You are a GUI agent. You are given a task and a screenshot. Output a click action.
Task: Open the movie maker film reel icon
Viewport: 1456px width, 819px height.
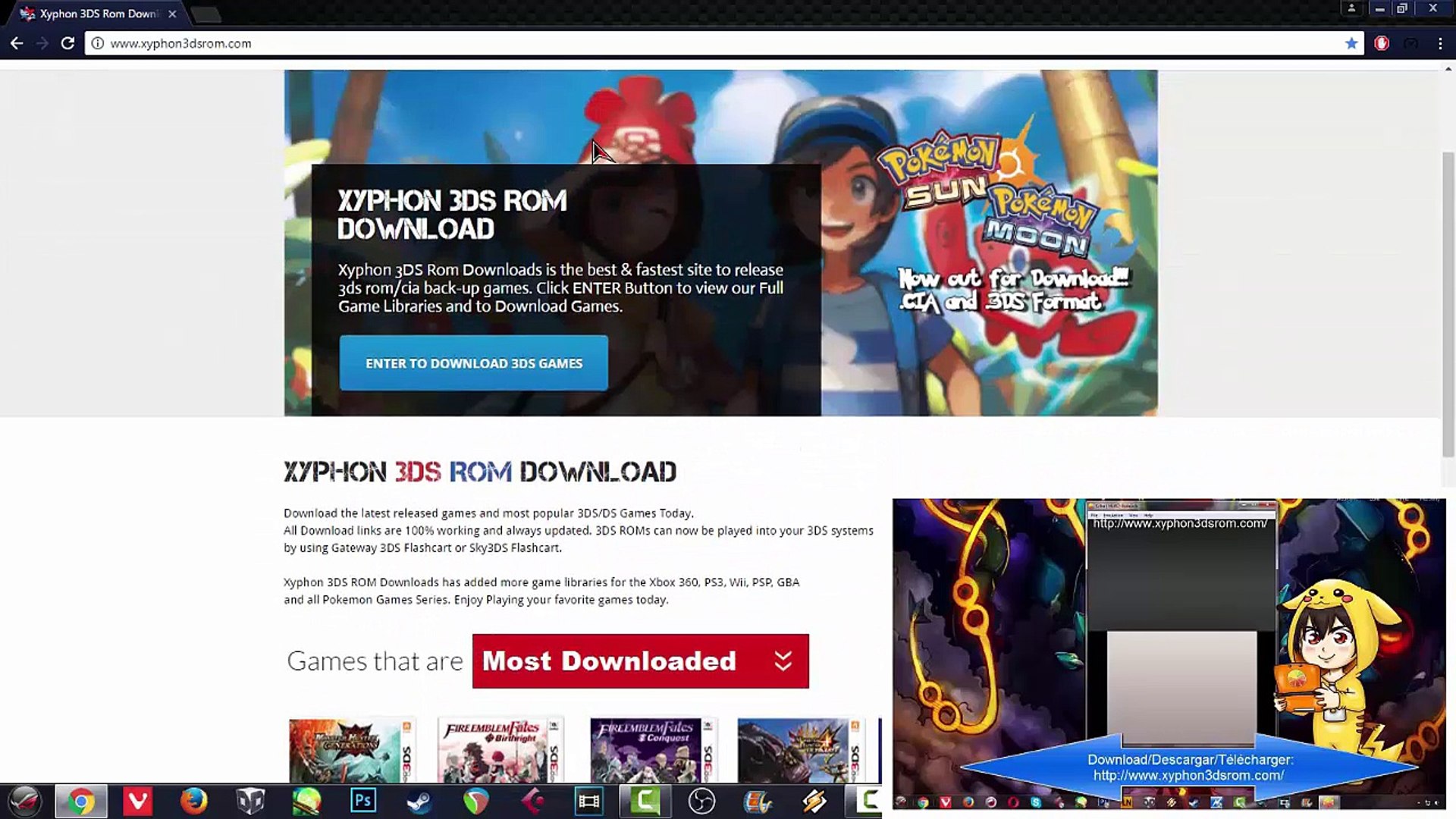[x=758, y=801]
